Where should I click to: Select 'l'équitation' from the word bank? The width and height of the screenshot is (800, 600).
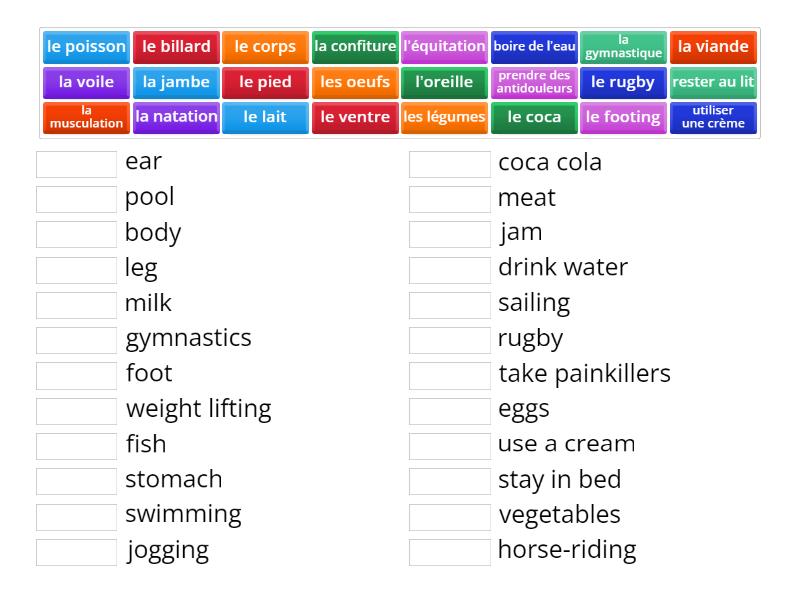pyautogui.click(x=444, y=46)
